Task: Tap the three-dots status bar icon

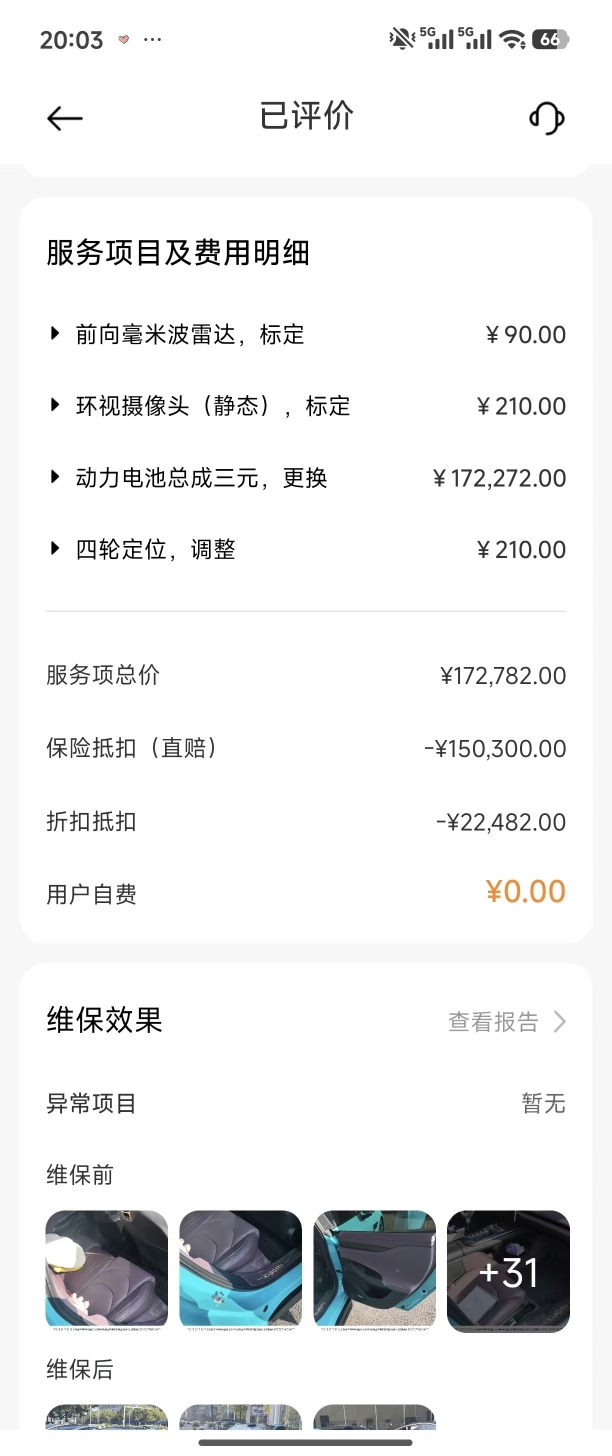Action: (152, 40)
